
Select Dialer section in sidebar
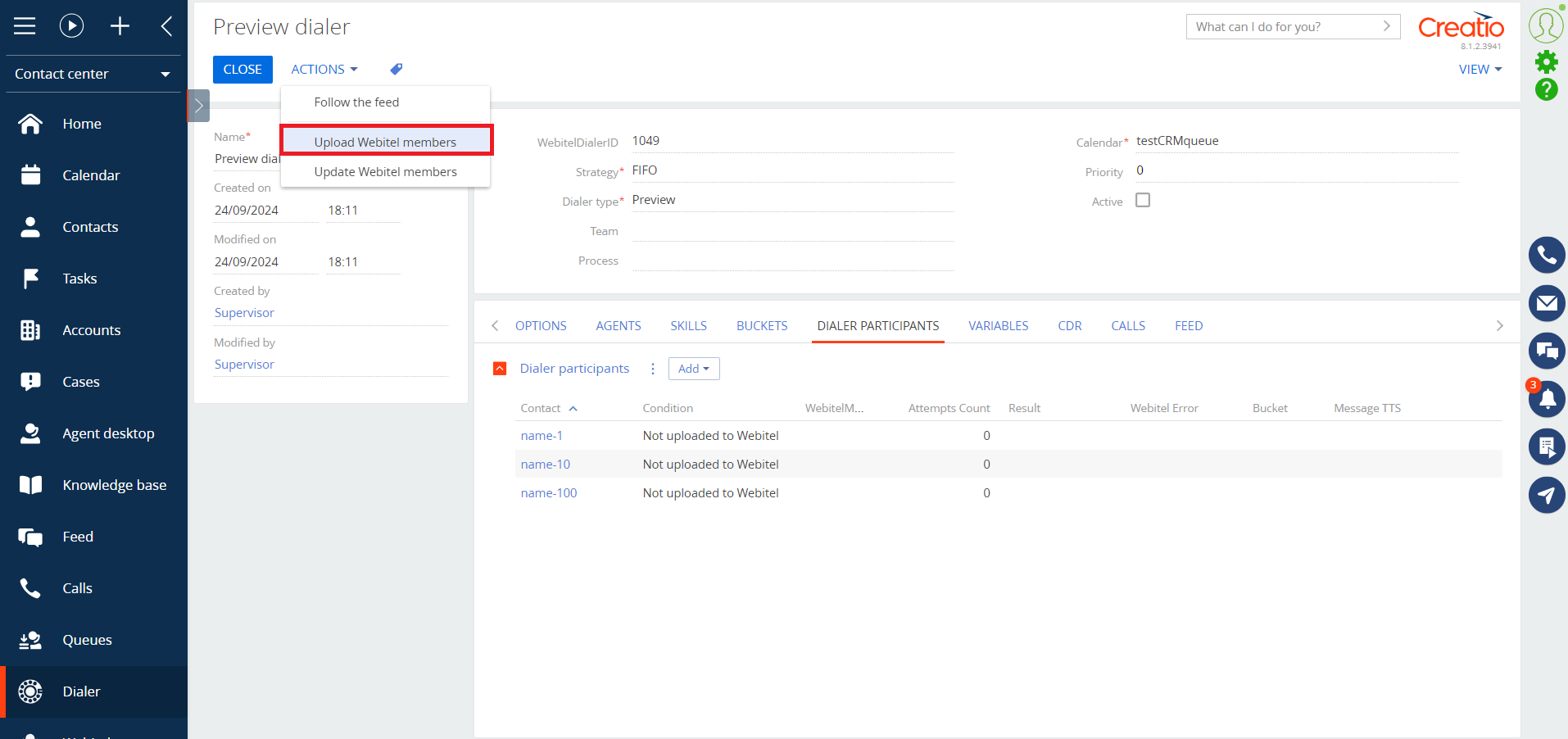pyautogui.click(x=93, y=691)
